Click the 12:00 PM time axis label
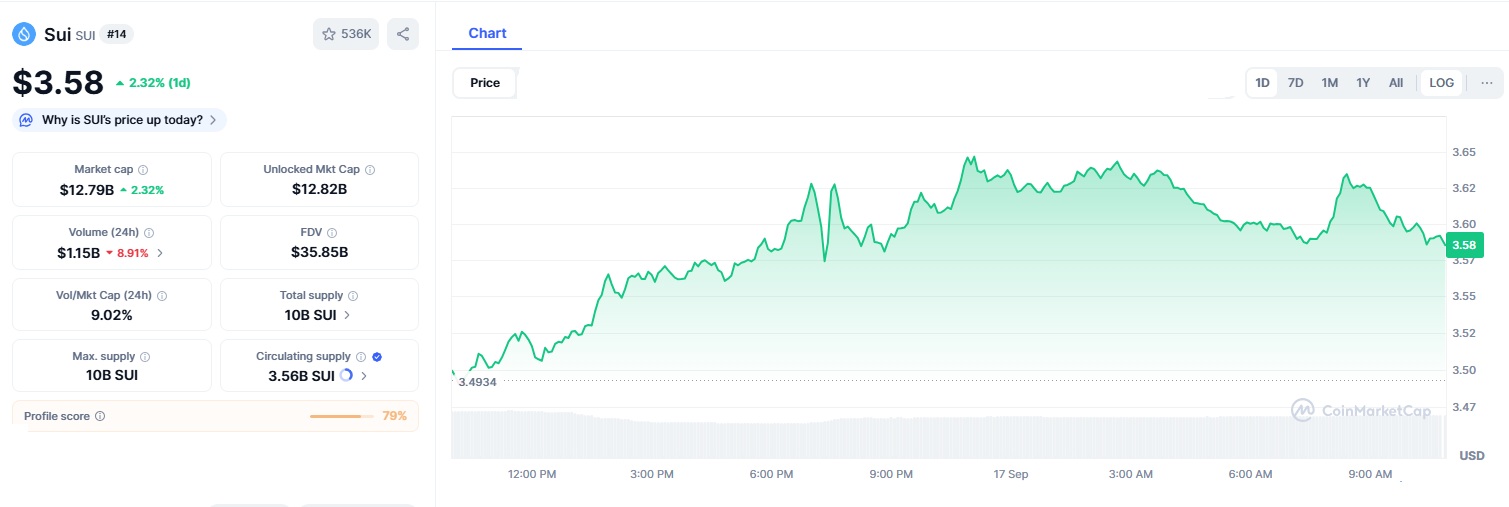 532,474
